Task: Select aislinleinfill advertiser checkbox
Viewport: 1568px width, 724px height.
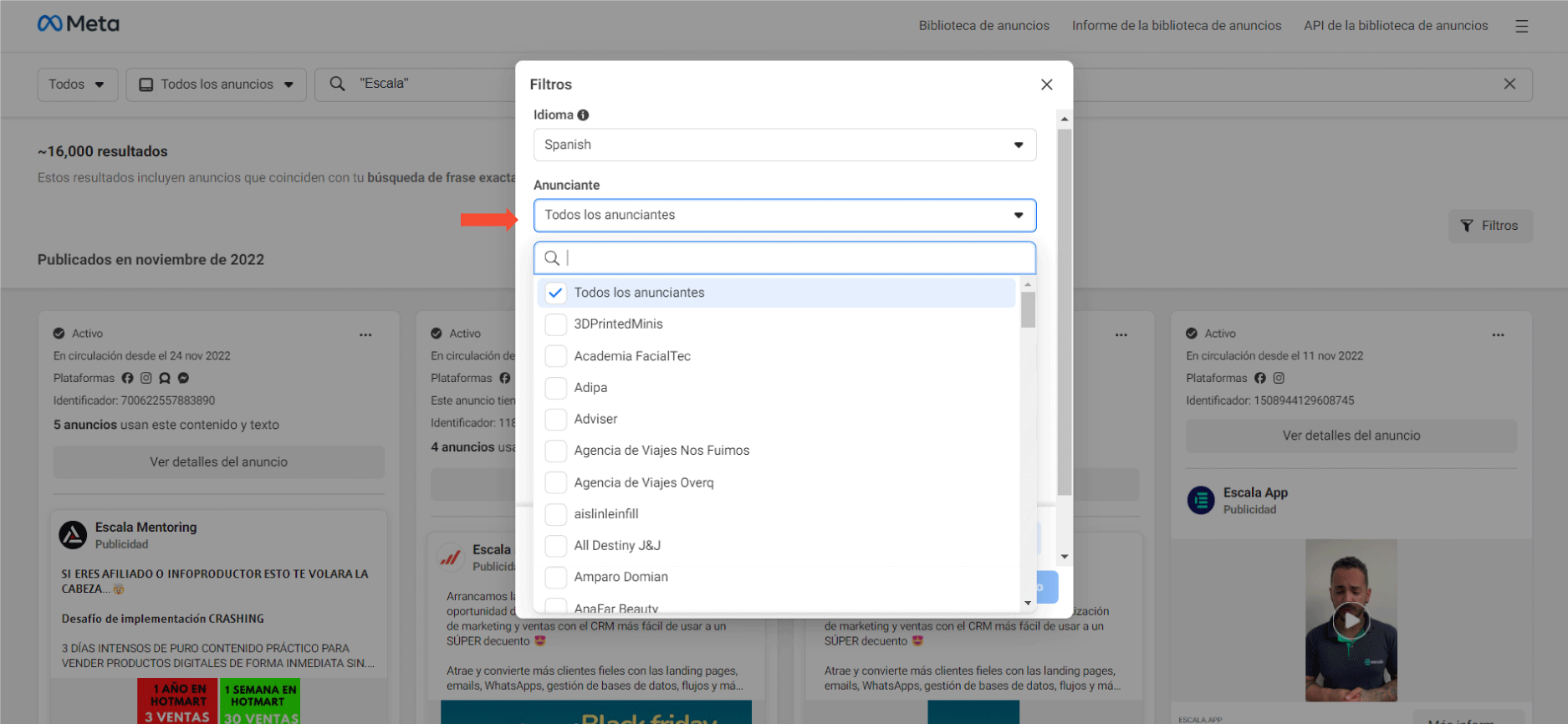Action: click(555, 514)
